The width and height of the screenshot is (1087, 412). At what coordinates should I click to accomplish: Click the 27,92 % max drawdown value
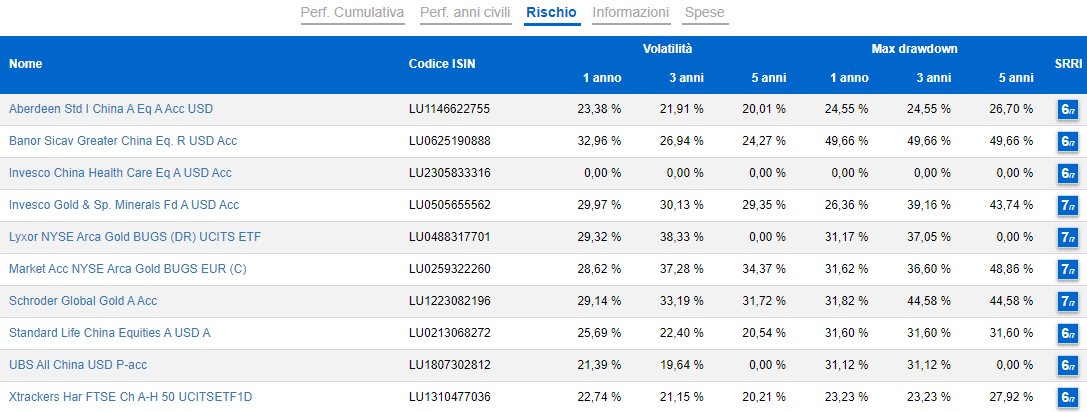pos(1011,397)
